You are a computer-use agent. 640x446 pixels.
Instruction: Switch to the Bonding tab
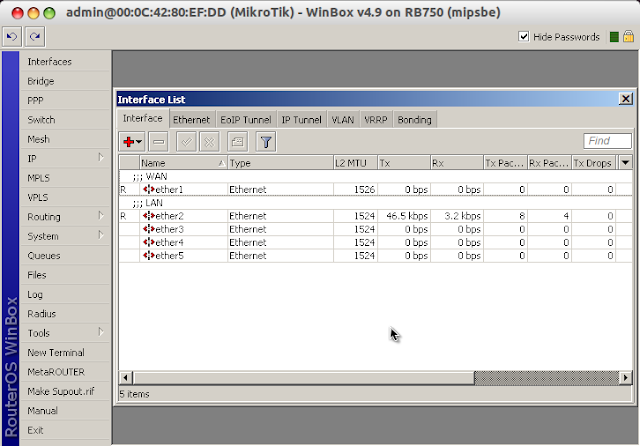coord(415,120)
